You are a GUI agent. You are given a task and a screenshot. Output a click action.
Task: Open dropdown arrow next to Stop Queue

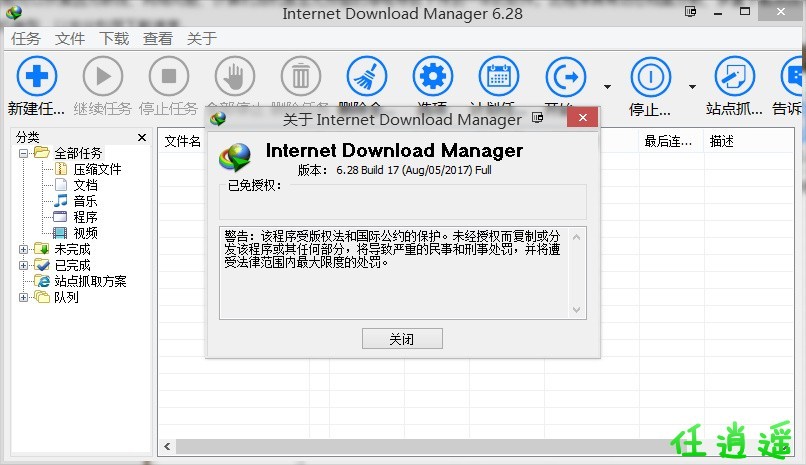pyautogui.click(x=692, y=86)
